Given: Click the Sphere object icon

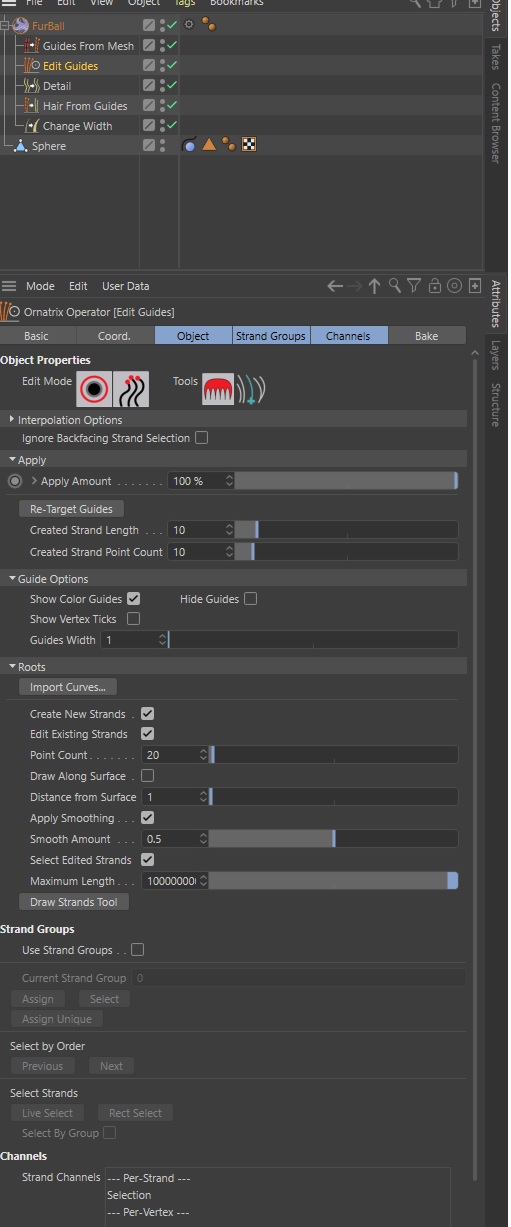Looking at the screenshot, I should coord(21,146).
